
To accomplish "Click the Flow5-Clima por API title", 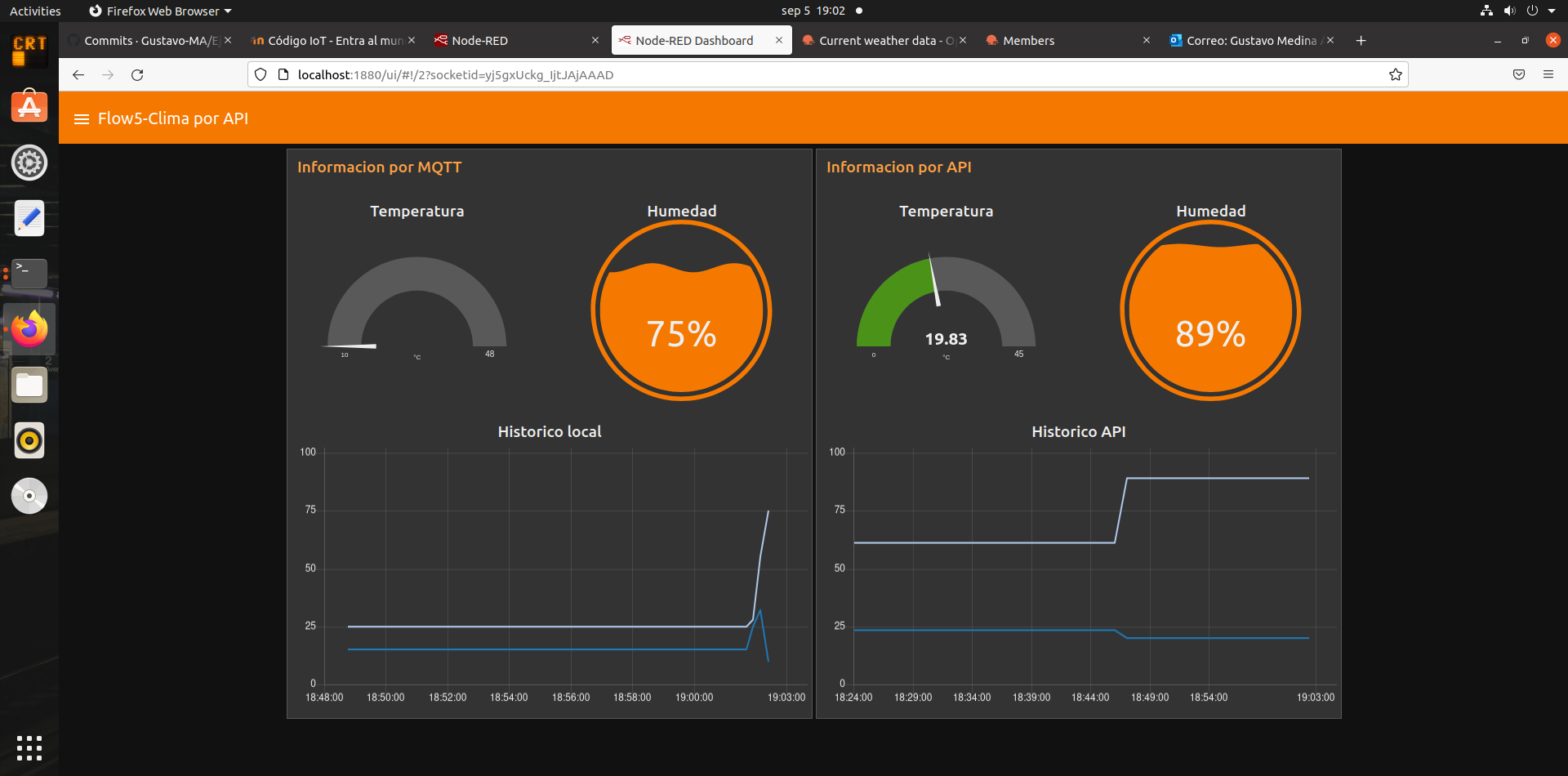I will click(173, 119).
